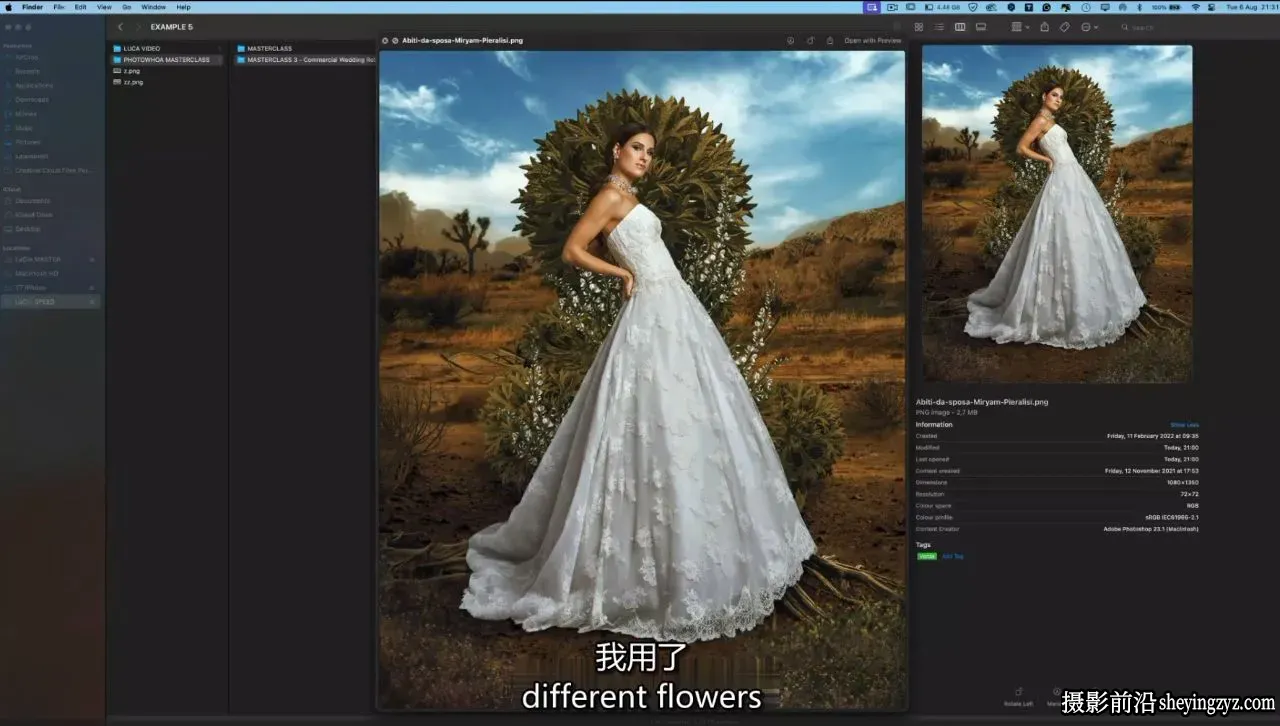Switch Finder to gallery view
Screen dimensions: 1280x726
981,27
